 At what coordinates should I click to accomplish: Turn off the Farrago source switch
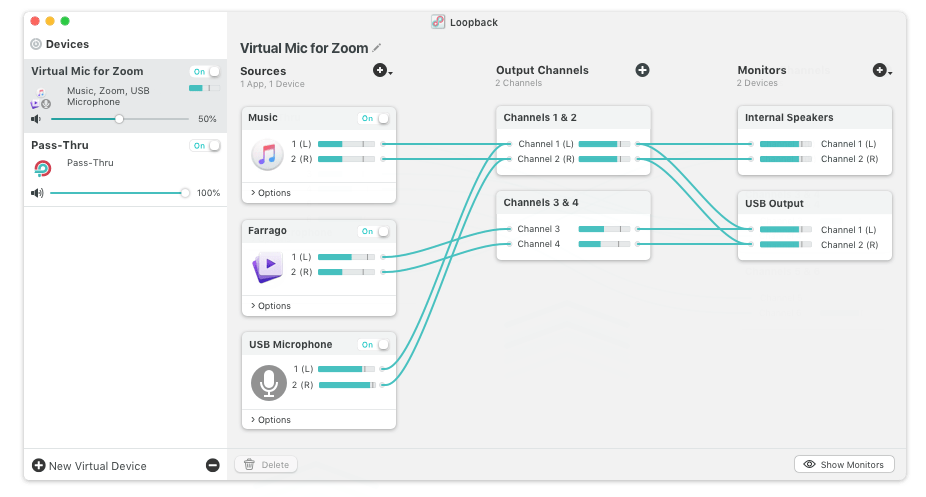click(374, 231)
